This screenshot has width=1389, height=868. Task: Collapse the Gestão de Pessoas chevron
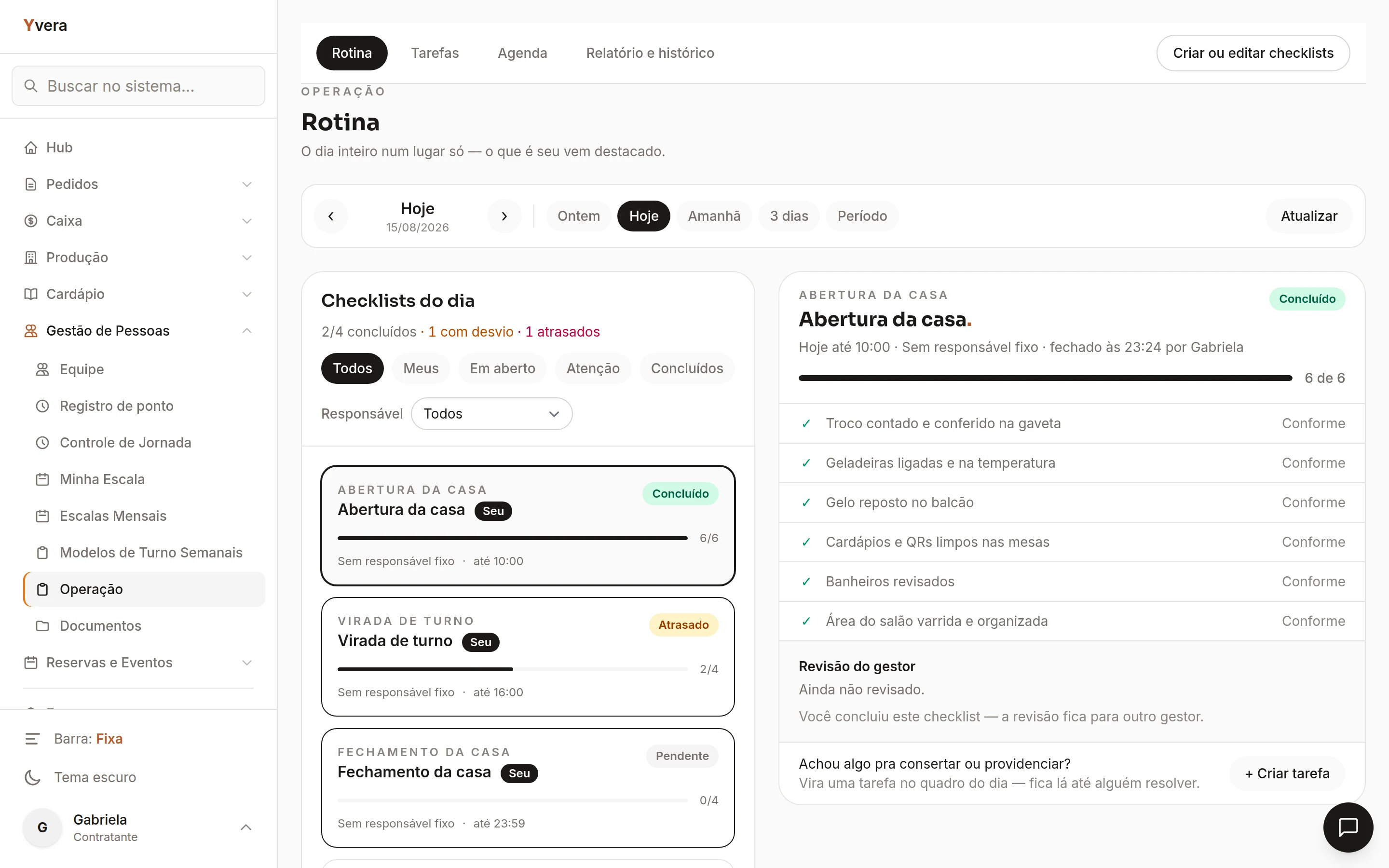[247, 331]
